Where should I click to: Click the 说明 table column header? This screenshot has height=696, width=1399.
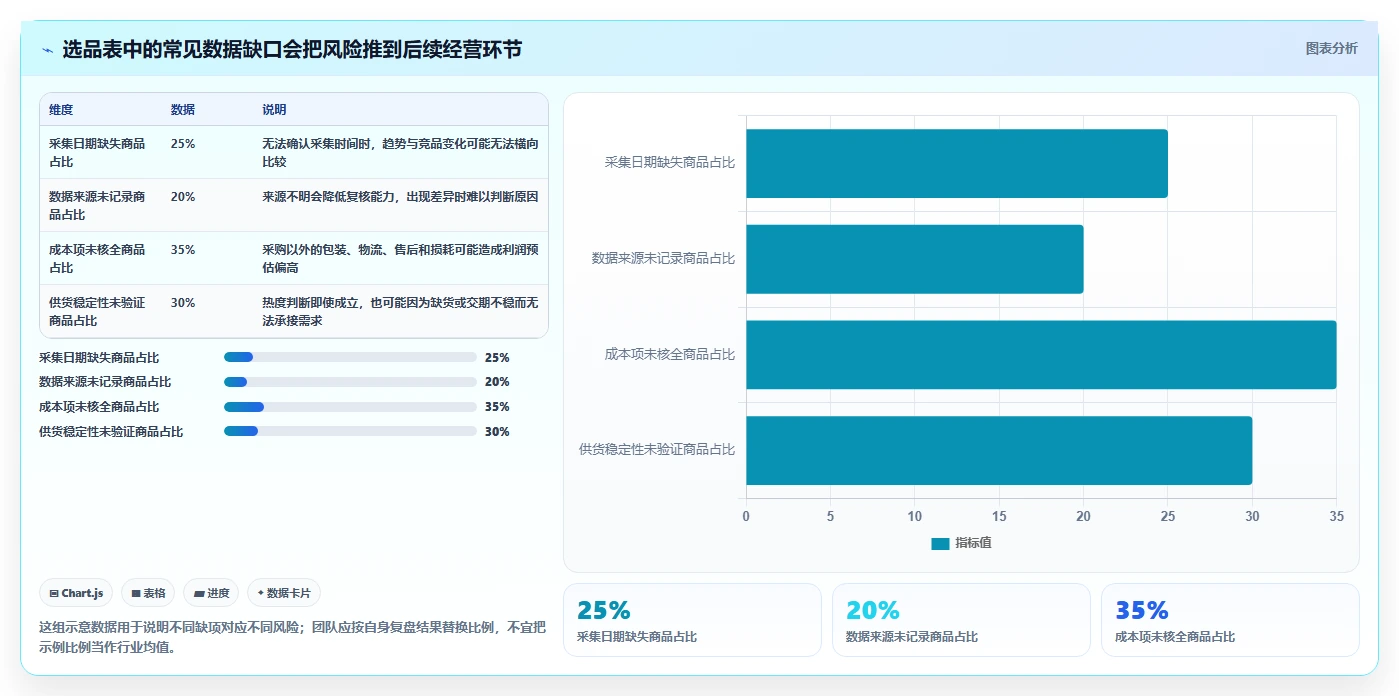[x=274, y=110]
